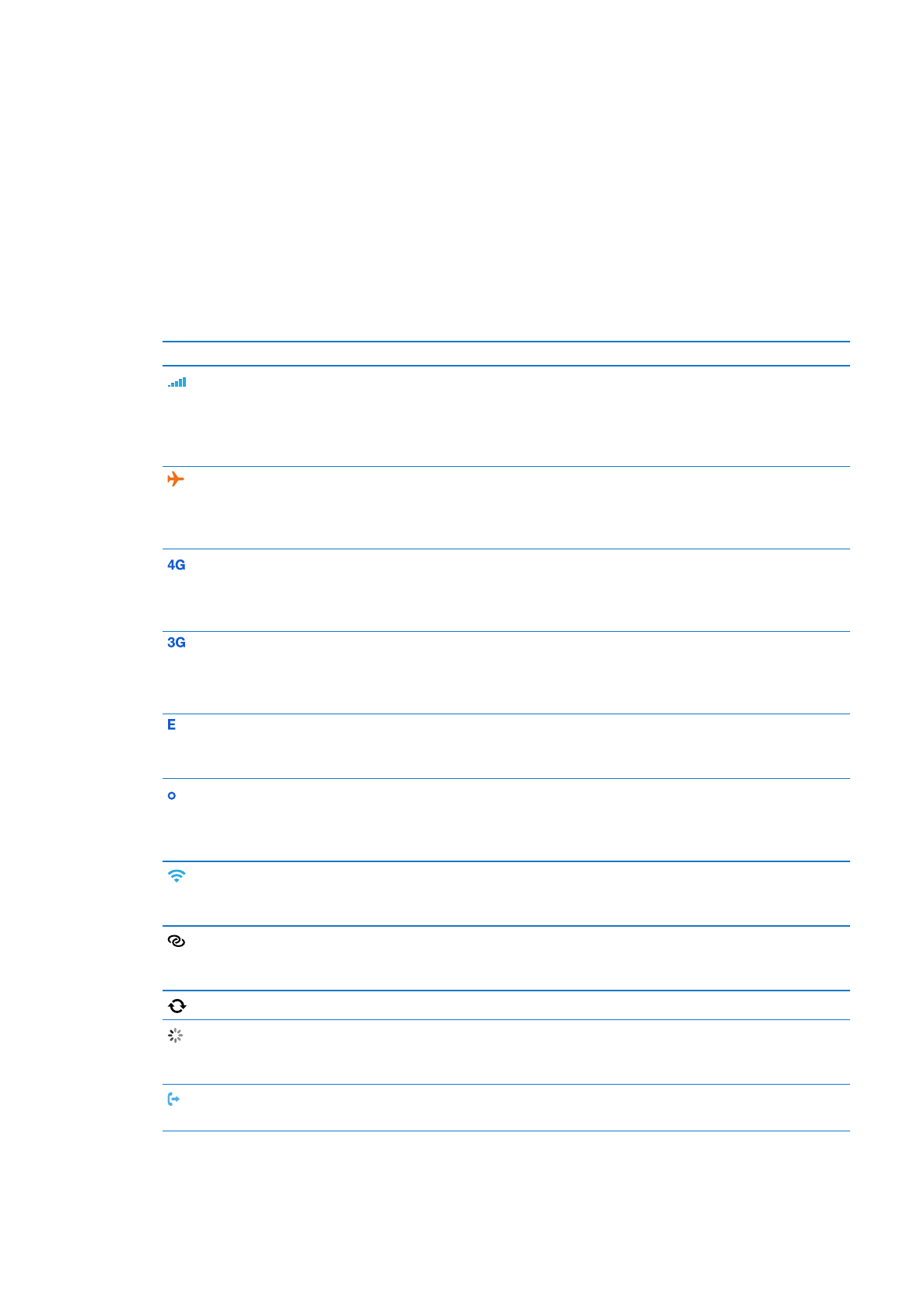Viewport: 924px width, 1294px height.
Task: Select the network activity spinner icon
Action: coord(176,1036)
